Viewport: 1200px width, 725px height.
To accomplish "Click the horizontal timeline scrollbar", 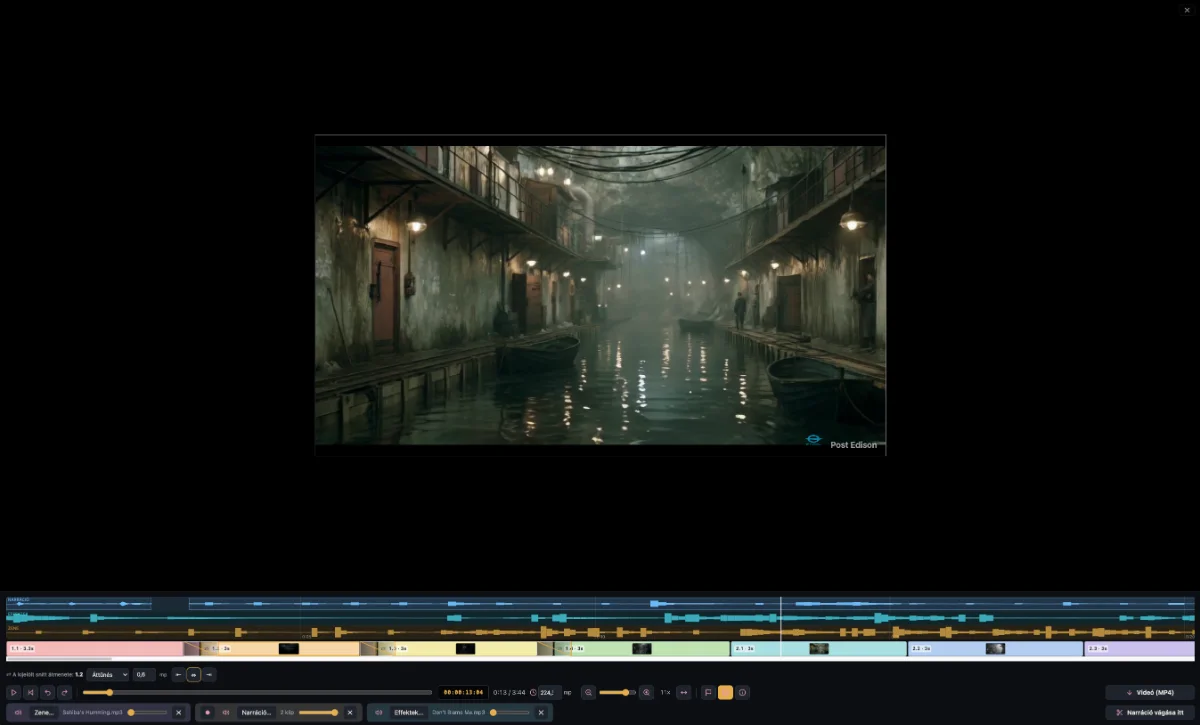I will coord(59,660).
